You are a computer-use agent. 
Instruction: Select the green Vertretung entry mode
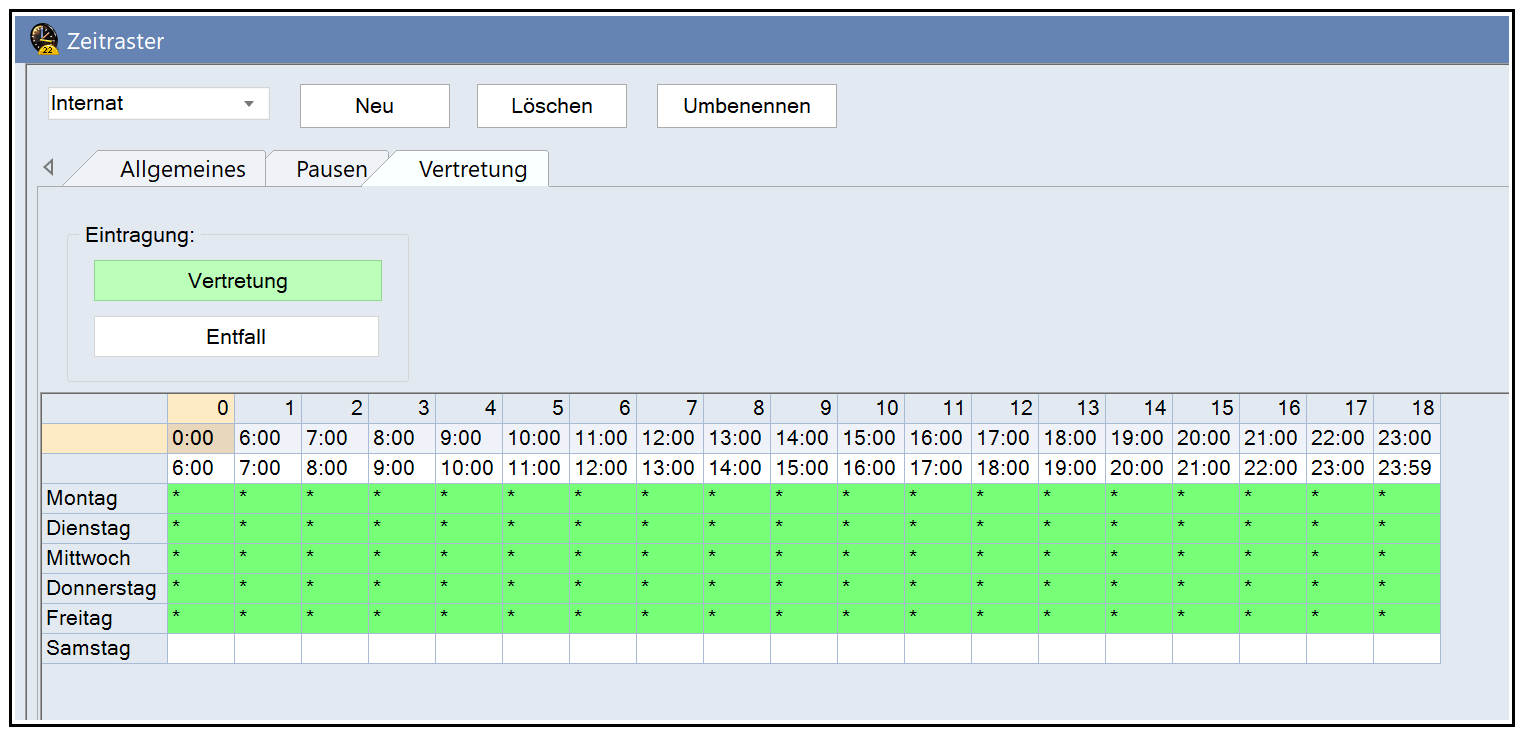pyautogui.click(x=238, y=281)
